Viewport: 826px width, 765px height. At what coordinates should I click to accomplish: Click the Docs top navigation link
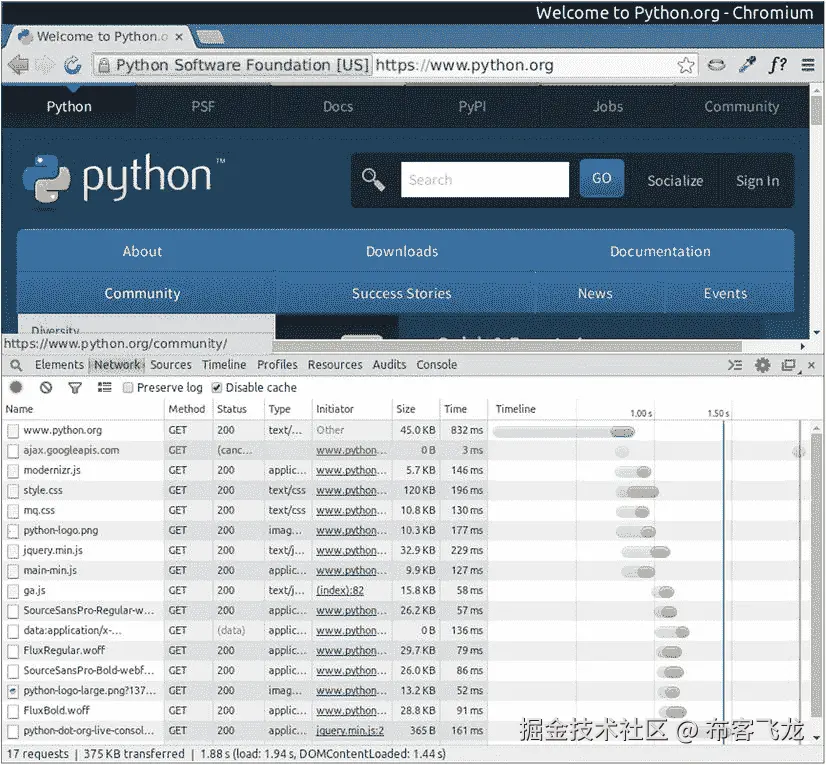(338, 107)
